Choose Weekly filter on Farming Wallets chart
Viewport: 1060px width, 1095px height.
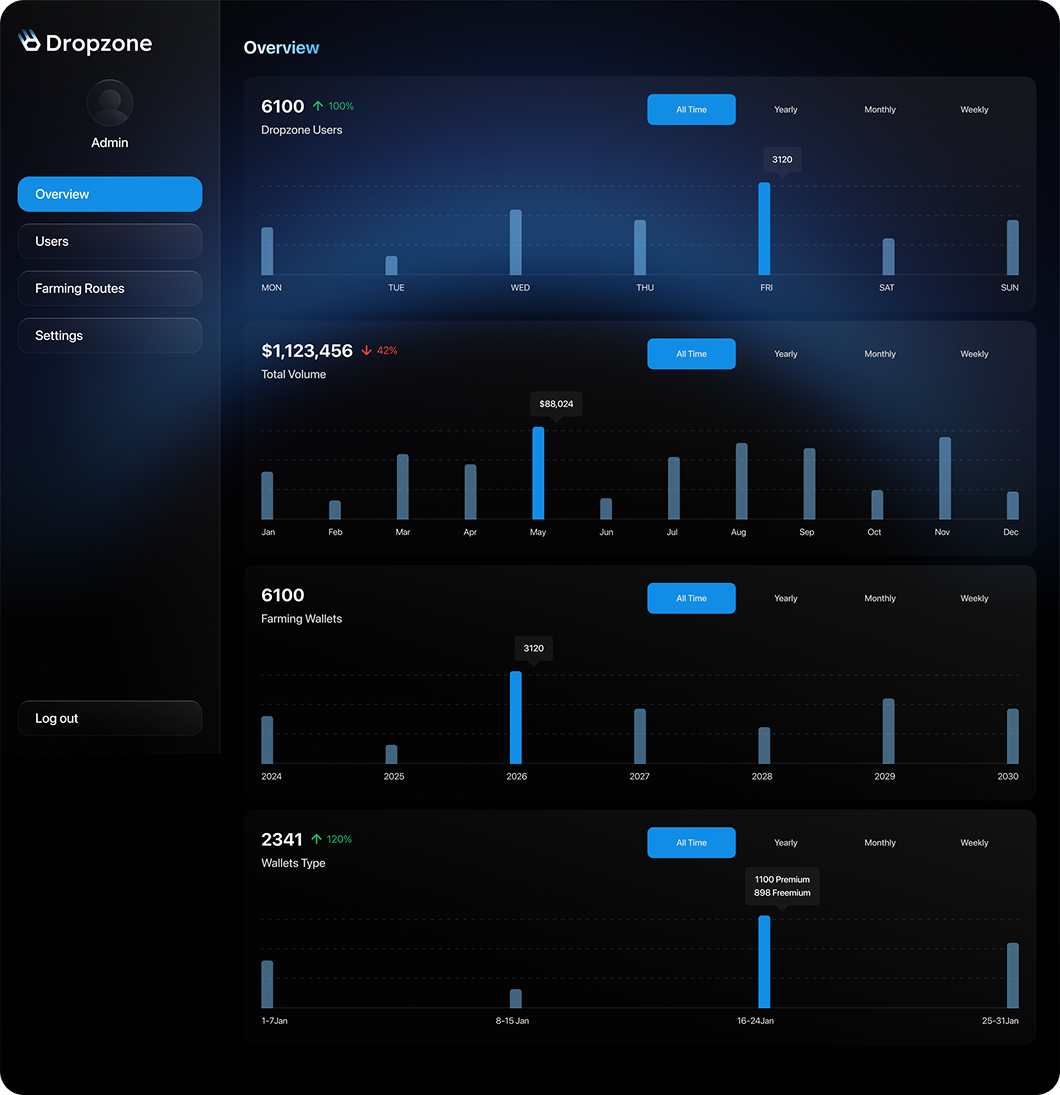[973, 598]
